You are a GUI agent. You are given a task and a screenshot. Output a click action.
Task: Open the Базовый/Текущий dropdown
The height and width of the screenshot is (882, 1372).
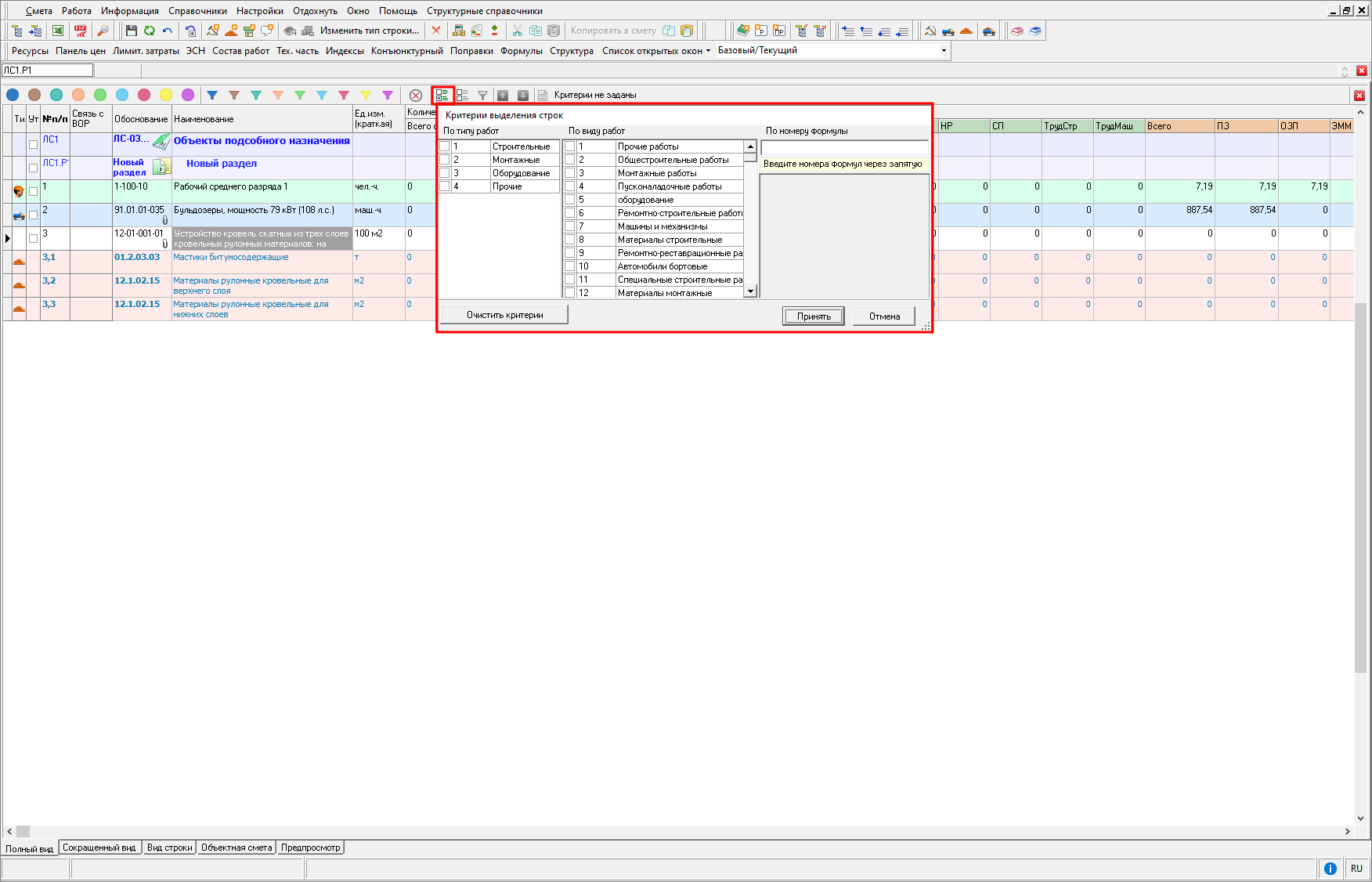943,50
